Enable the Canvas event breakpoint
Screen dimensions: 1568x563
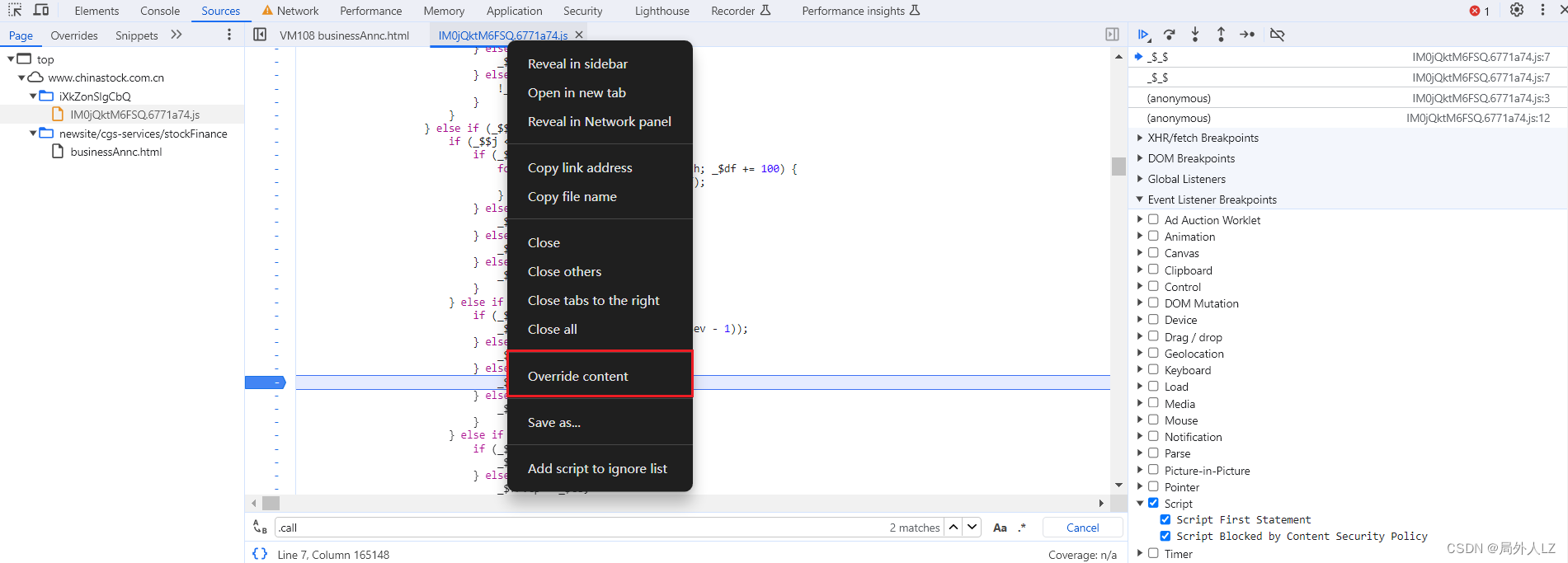(x=1153, y=252)
